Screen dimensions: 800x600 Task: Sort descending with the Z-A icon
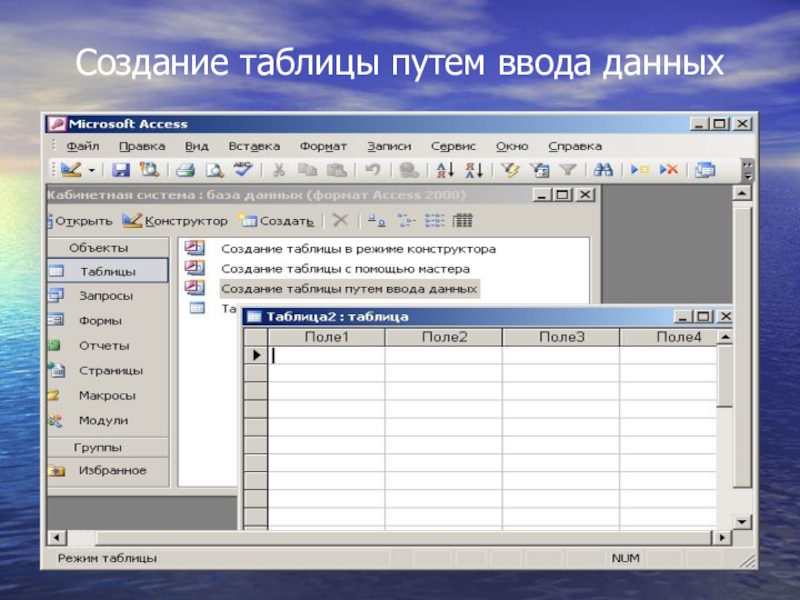pyautogui.click(x=474, y=170)
